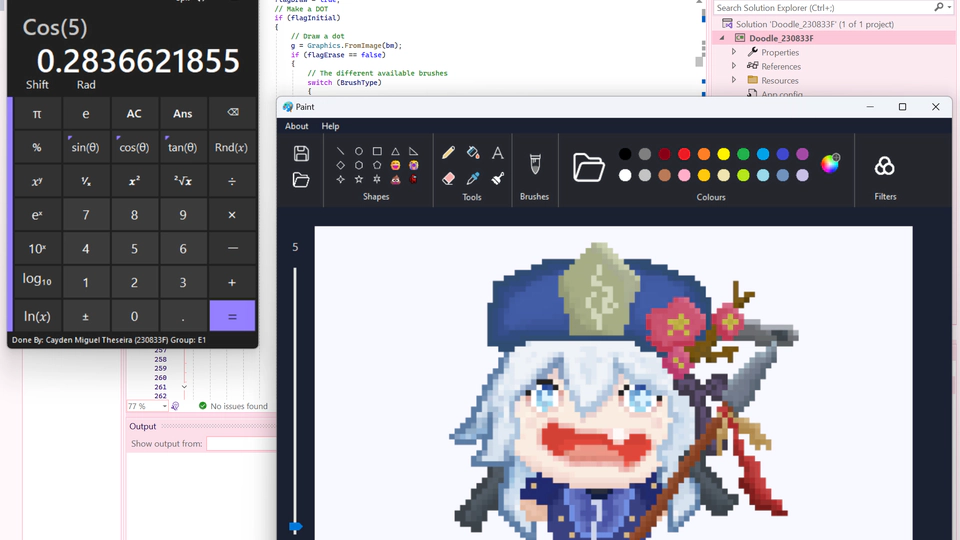Click the purple equals button
Viewport: 960px width, 540px height.
(232, 316)
